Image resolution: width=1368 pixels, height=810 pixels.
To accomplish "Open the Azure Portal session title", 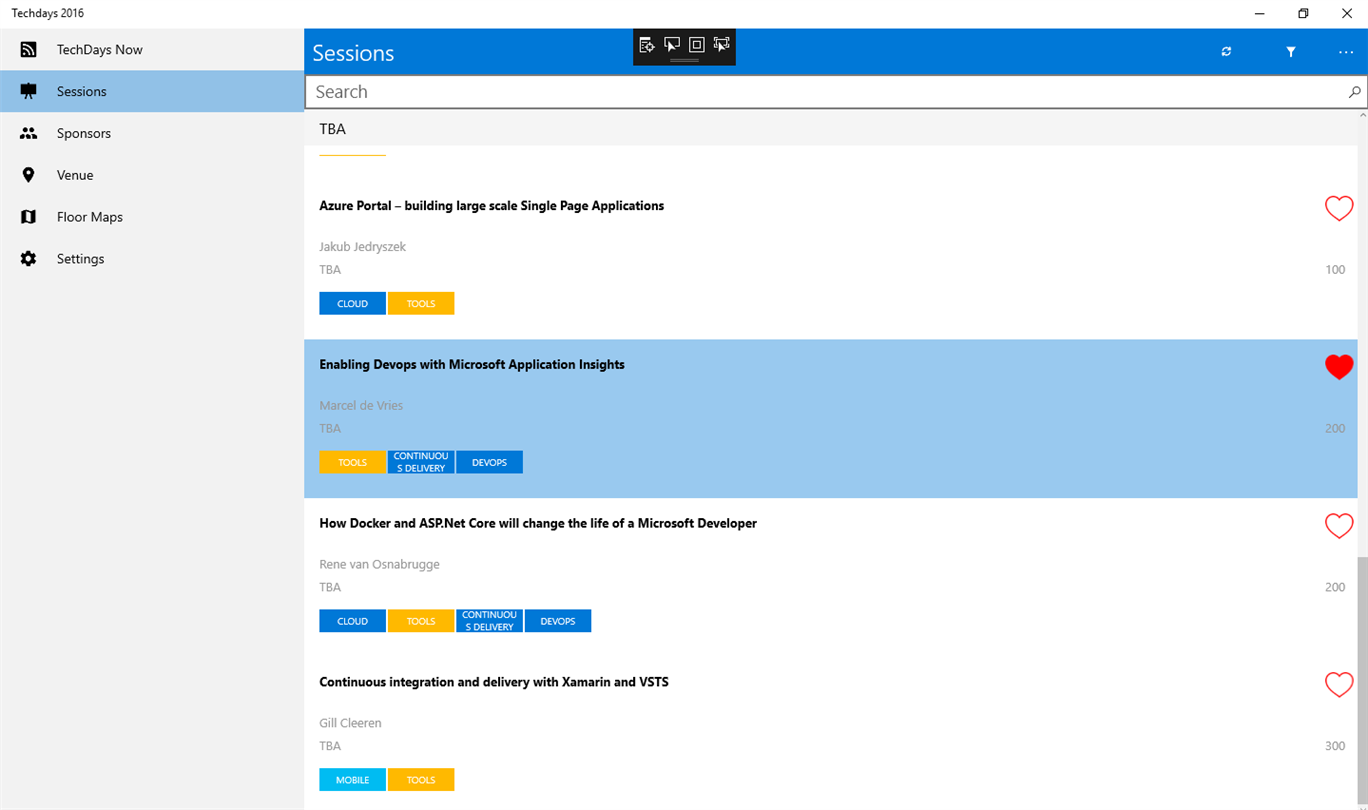I will click(491, 206).
